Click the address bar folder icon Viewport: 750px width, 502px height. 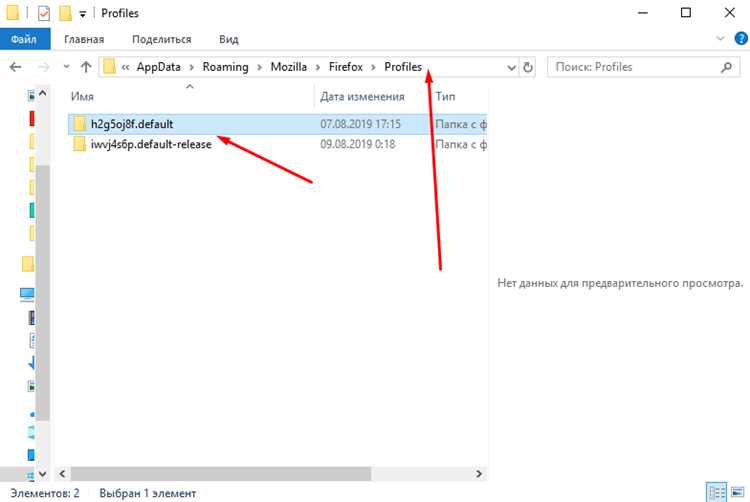click(109, 66)
